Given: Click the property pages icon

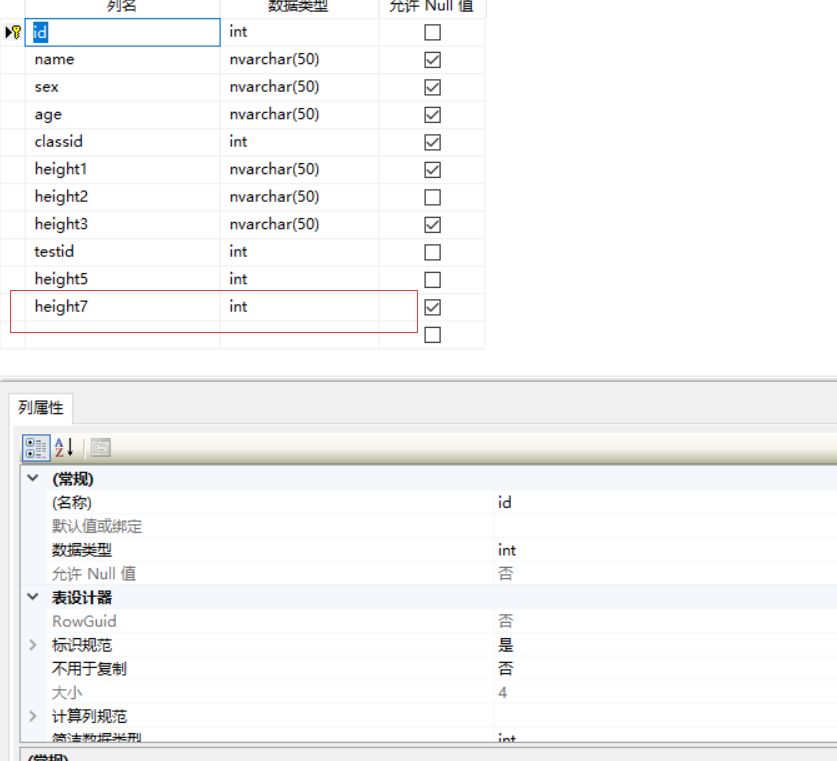Looking at the screenshot, I should click(100, 447).
